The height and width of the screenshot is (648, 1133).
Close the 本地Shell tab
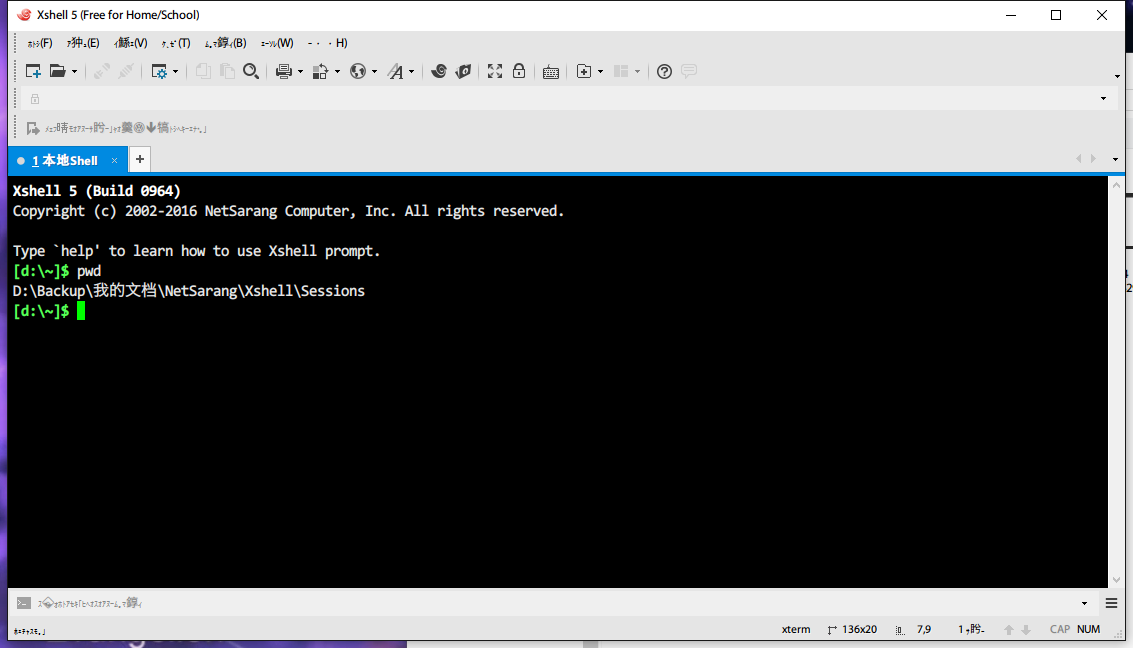[x=115, y=160]
